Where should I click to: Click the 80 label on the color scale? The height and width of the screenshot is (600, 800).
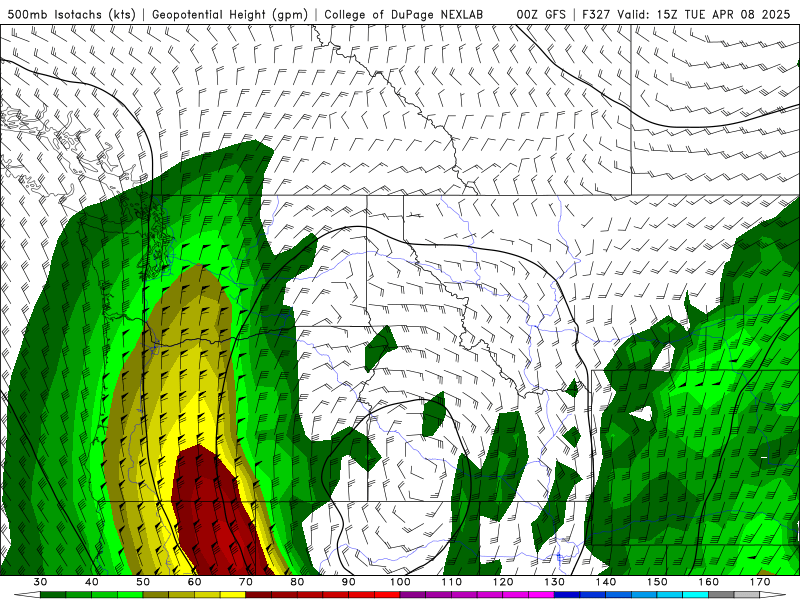pos(297,582)
